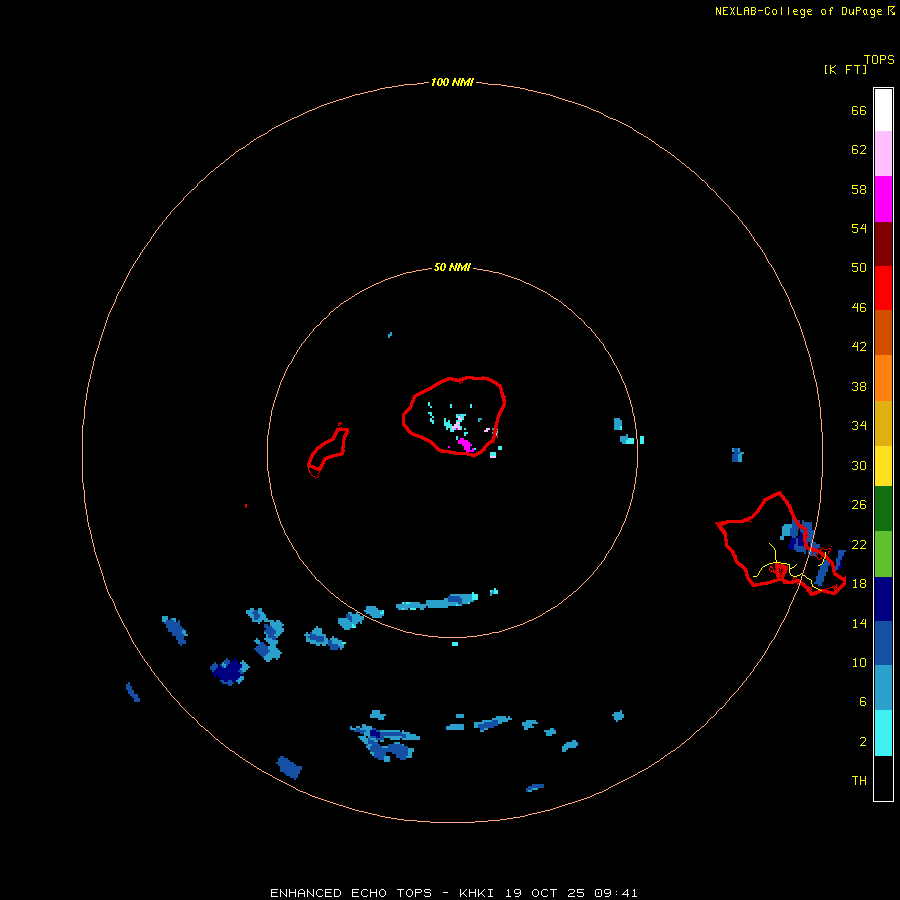Click the yellow 30 kft legend swatch
The image size is (900, 900).
coord(883,466)
